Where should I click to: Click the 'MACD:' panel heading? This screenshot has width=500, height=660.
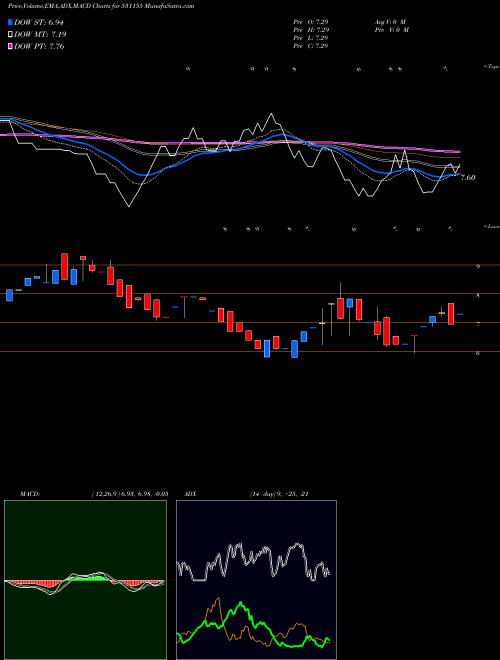pyautogui.click(x=30, y=494)
